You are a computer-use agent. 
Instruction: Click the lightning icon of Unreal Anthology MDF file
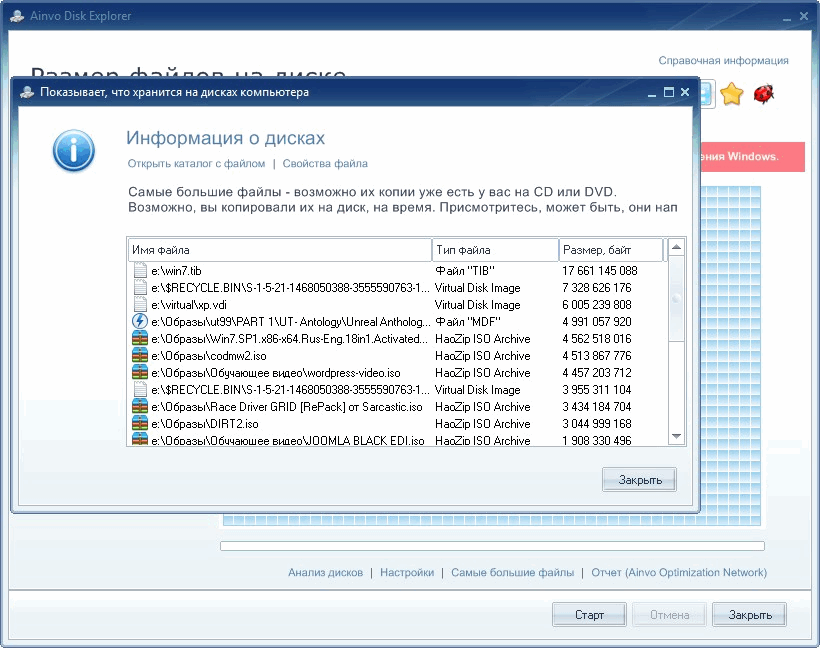point(140,321)
